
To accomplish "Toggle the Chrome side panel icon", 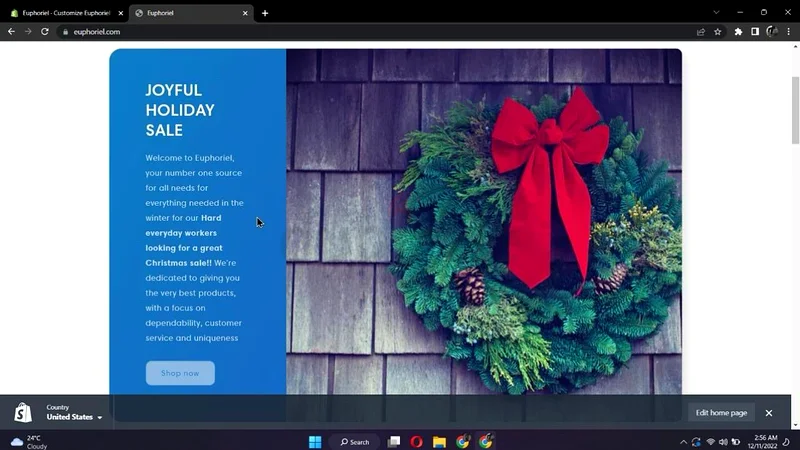I will 755,32.
